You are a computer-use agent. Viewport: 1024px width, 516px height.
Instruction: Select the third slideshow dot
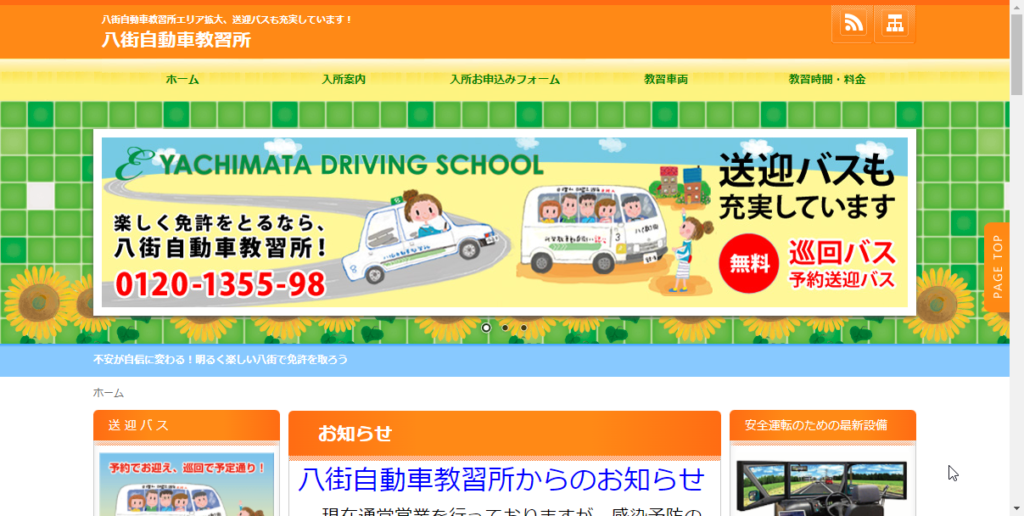524,328
